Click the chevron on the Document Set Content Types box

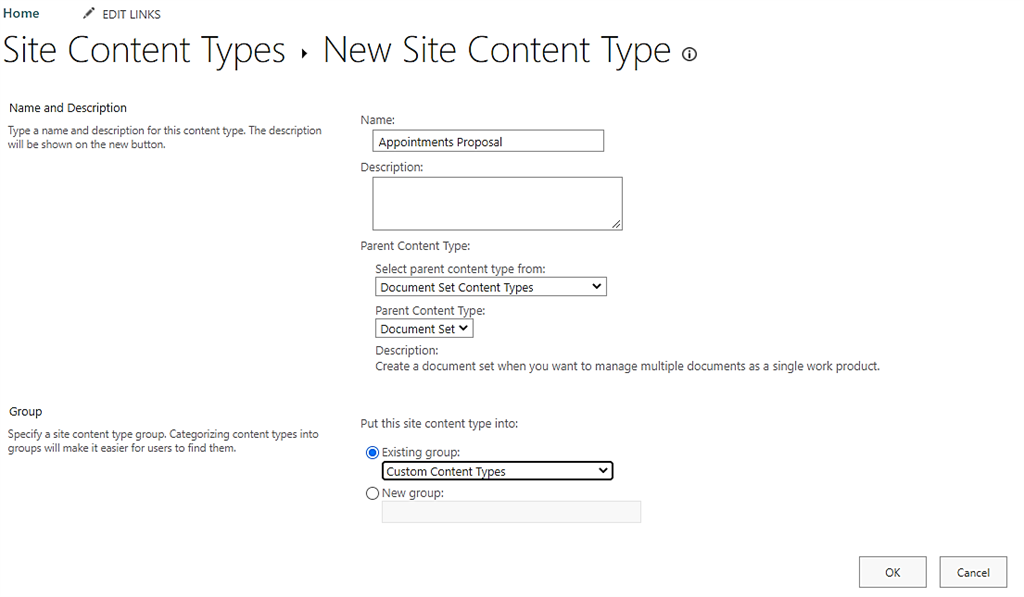(x=598, y=286)
